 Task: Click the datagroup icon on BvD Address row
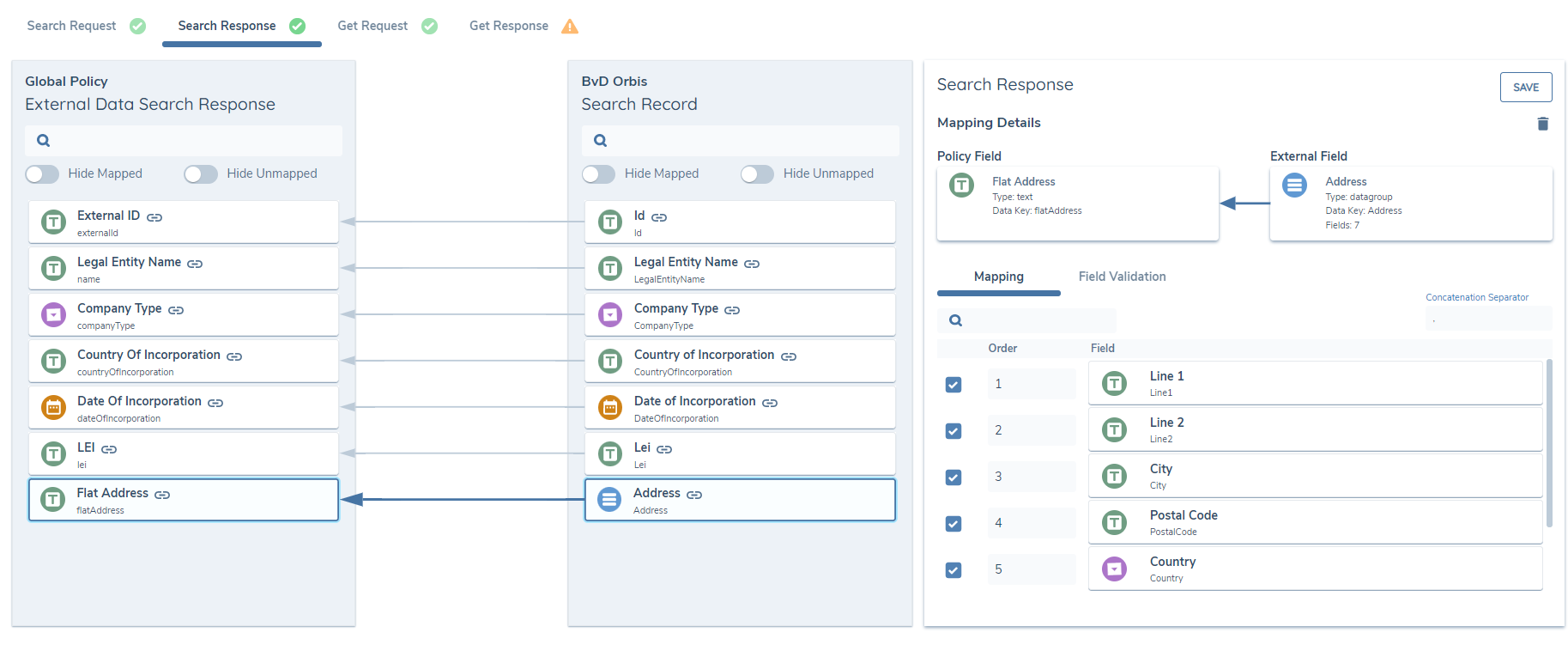(x=609, y=500)
